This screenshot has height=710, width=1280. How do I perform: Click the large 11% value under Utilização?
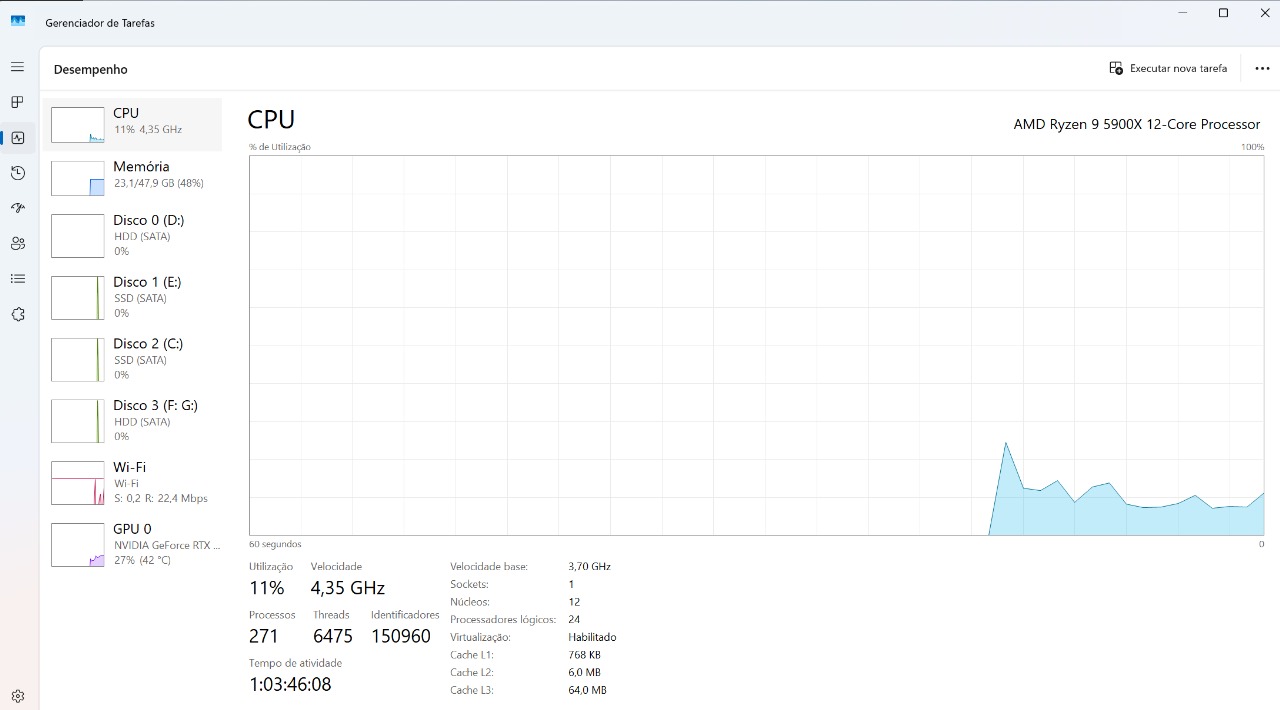pos(267,588)
